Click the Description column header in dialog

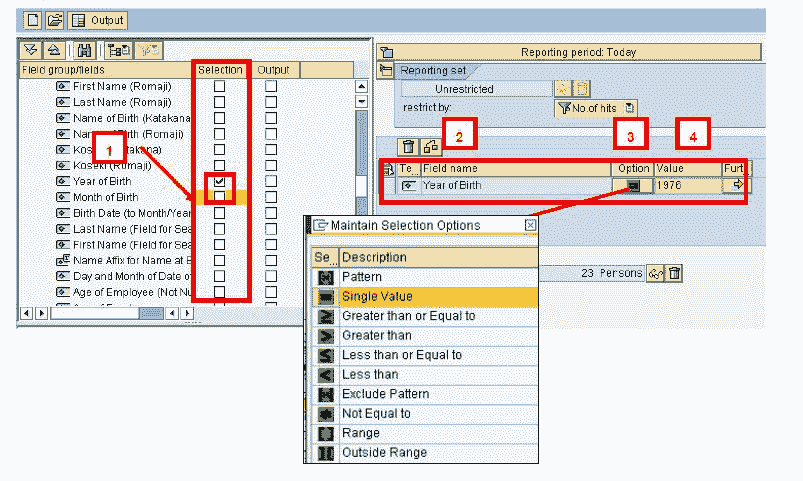pos(439,257)
